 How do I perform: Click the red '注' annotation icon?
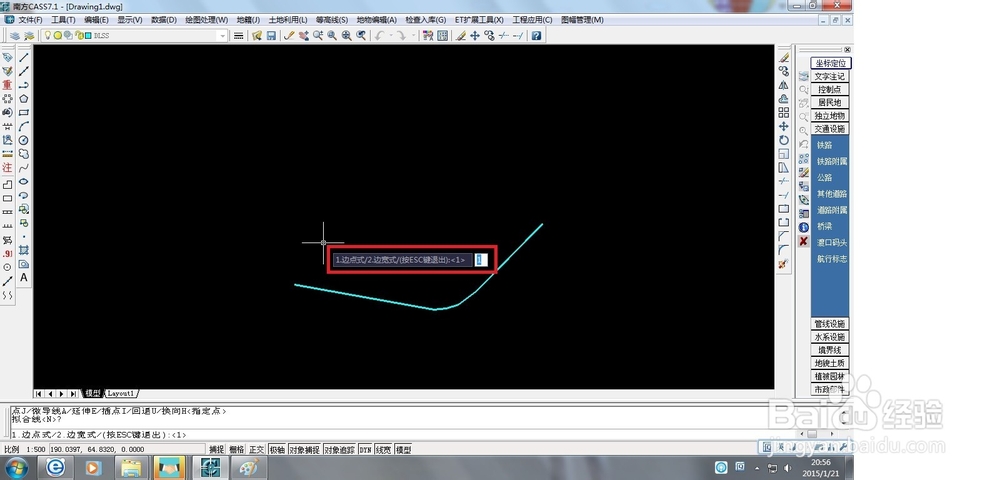pos(7,168)
